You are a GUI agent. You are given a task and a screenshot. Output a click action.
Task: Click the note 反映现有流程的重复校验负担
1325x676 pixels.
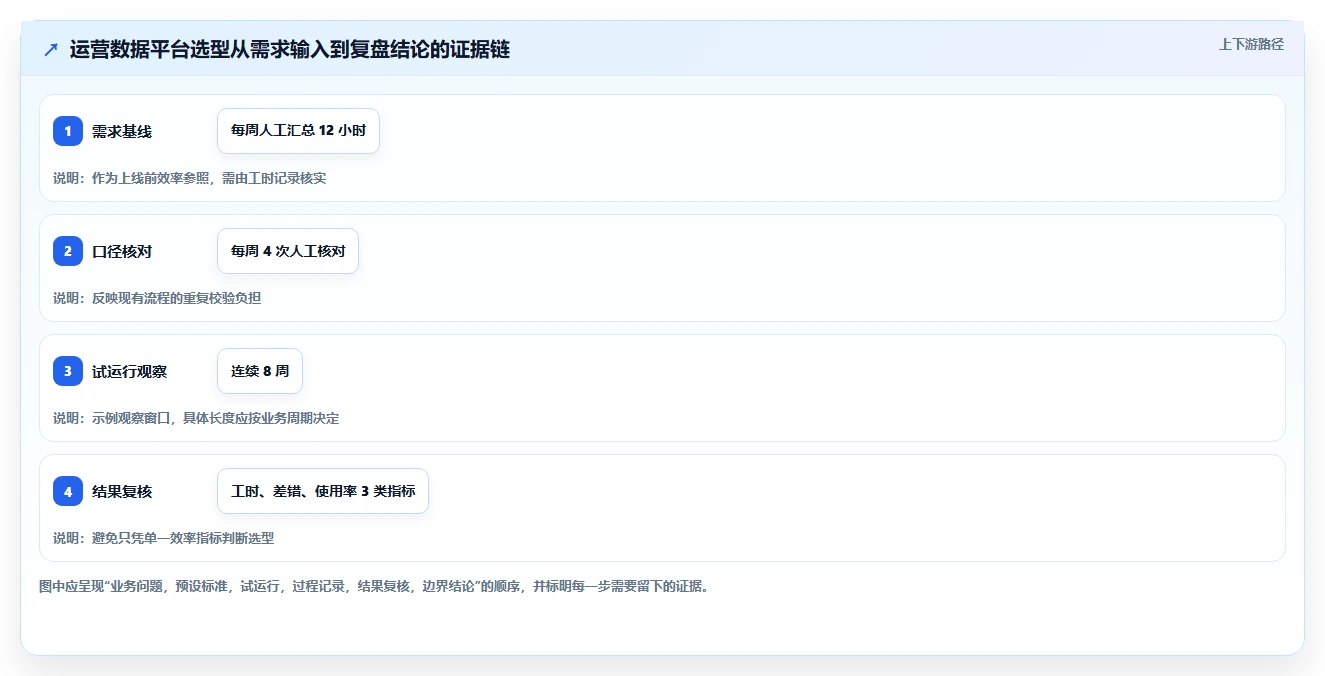[x=157, y=298]
